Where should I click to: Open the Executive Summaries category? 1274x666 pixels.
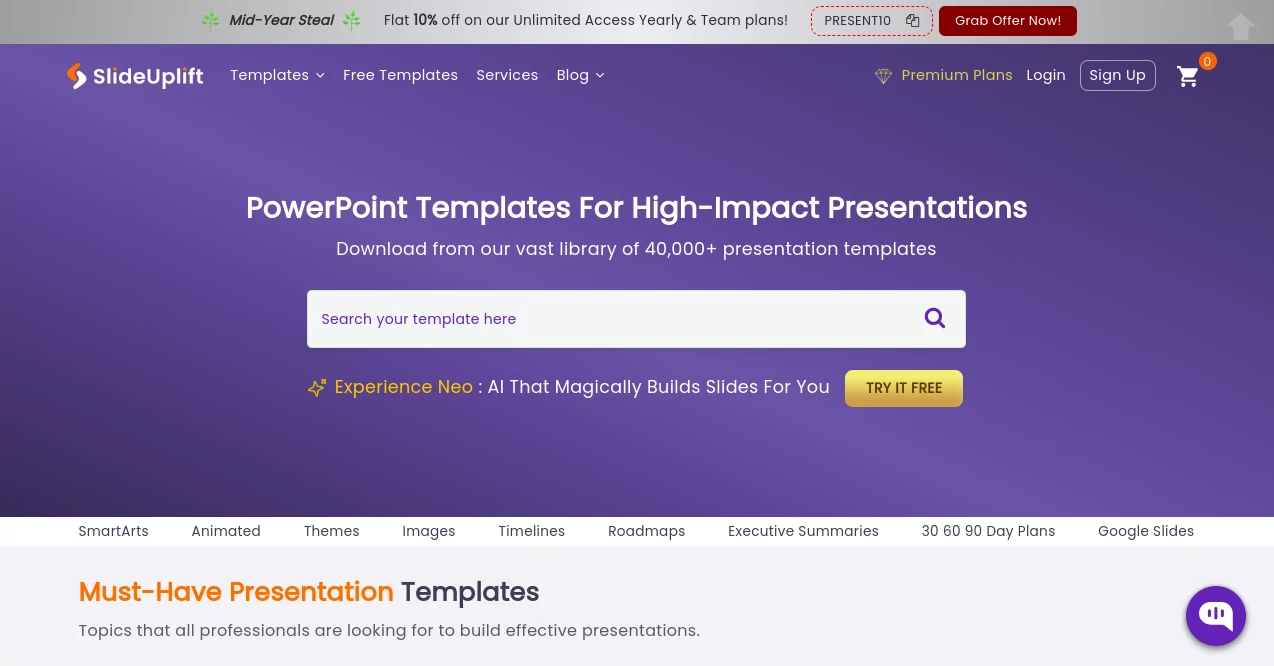[x=803, y=531]
